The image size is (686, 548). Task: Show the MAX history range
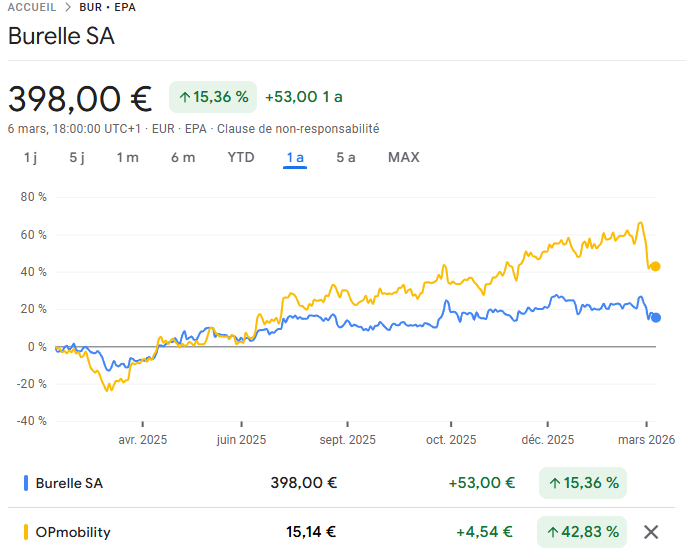click(x=404, y=157)
